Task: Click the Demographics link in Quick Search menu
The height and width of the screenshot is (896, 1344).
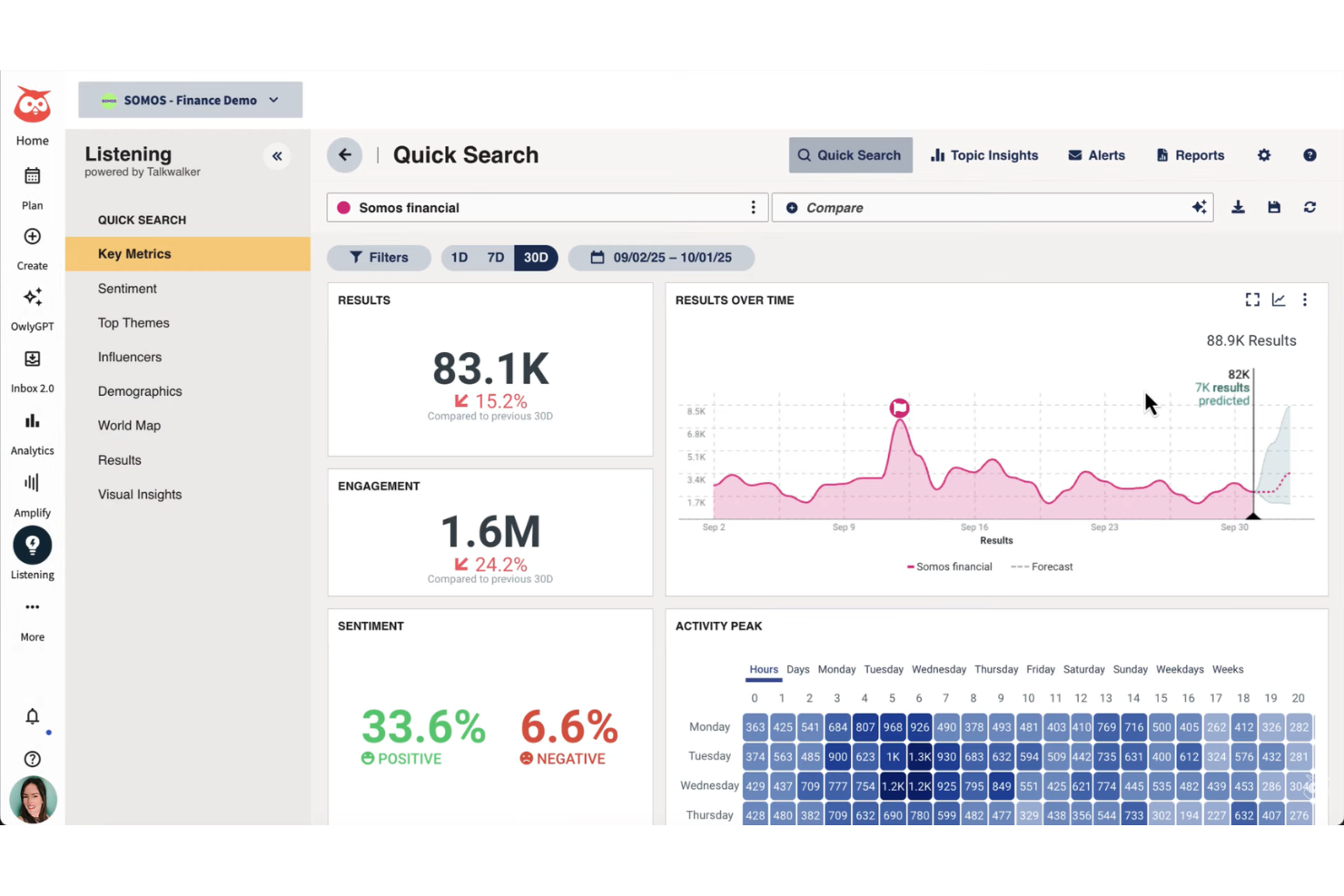Action: pos(140,390)
